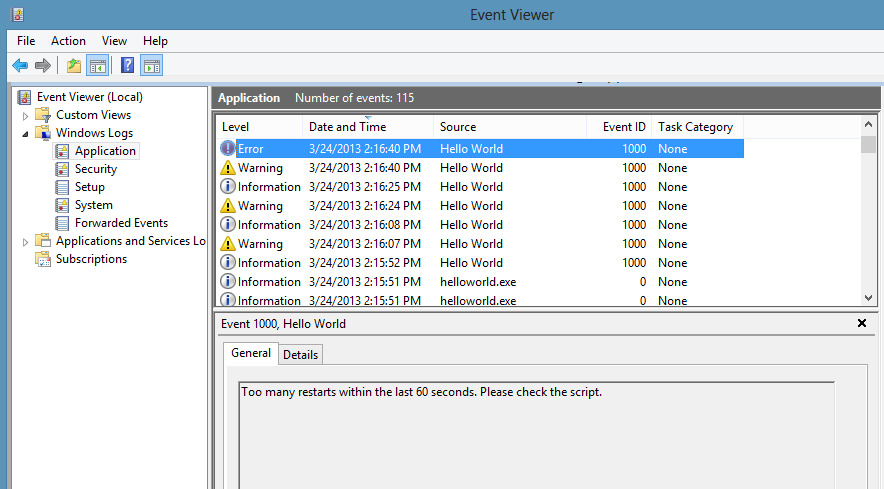Screen dimensions: 884x489
Task: Select the Information event at 2:16:08 PM
Action: point(481,224)
